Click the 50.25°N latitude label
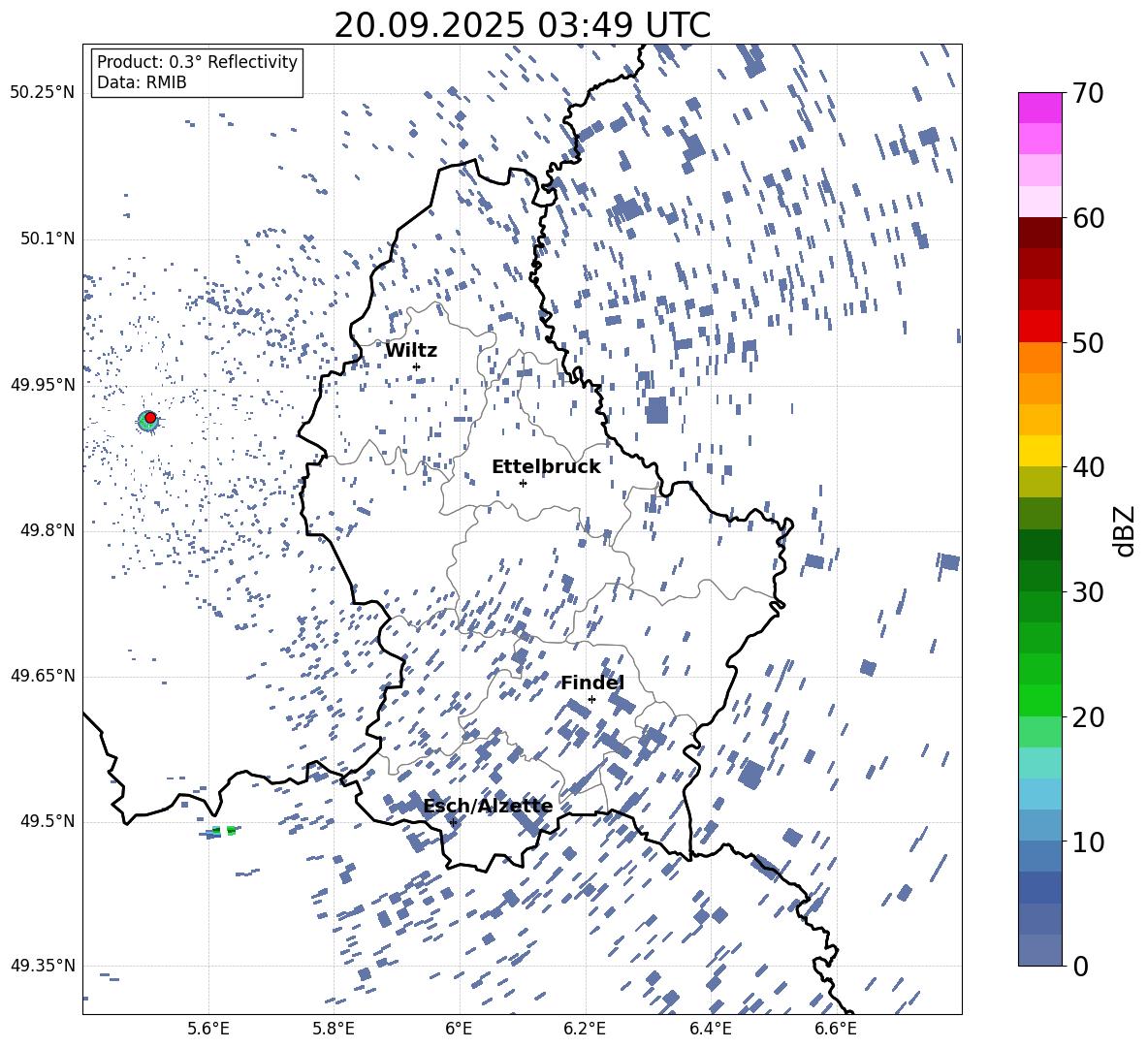 [43, 93]
